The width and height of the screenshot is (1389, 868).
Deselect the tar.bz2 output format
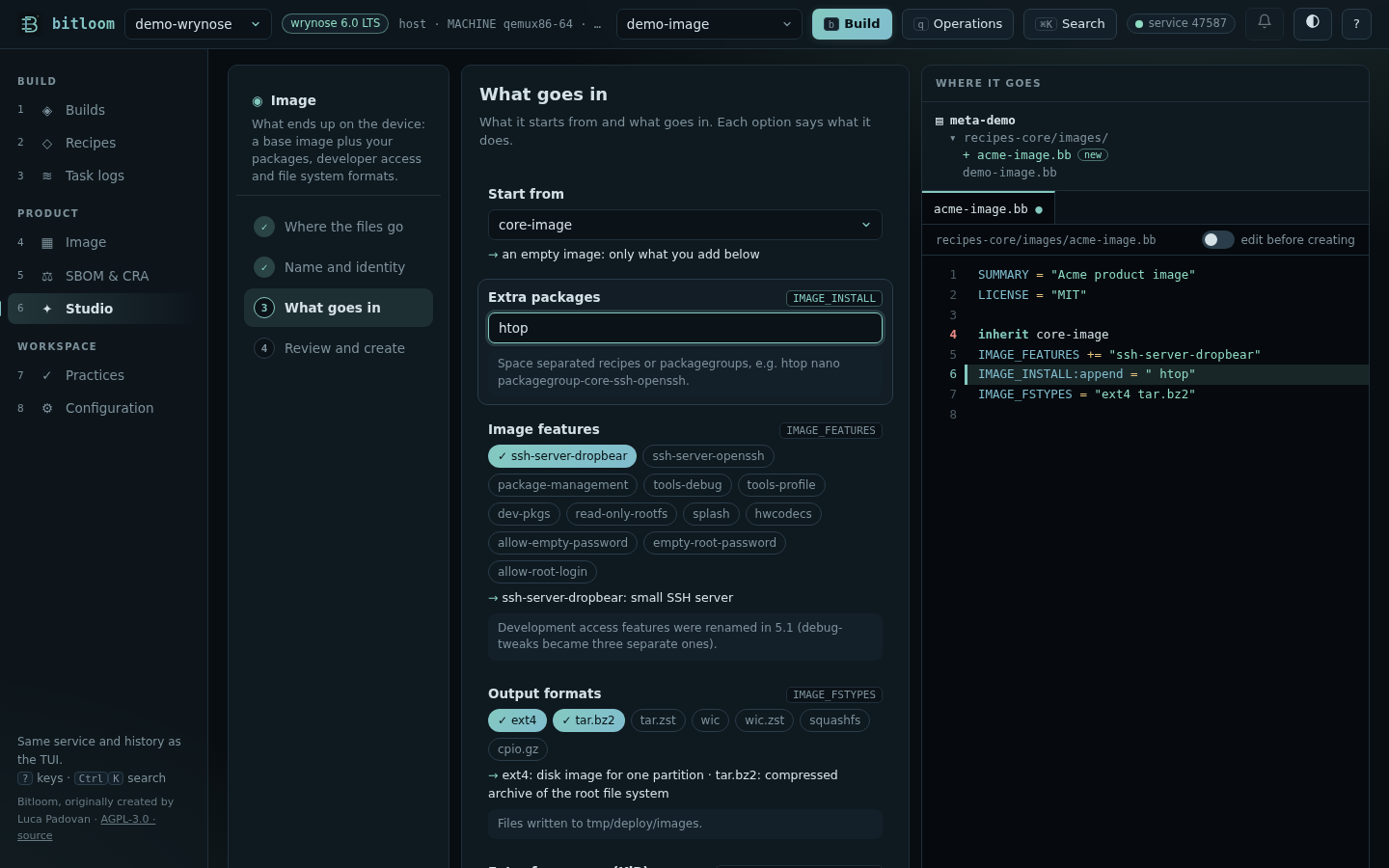click(x=588, y=720)
